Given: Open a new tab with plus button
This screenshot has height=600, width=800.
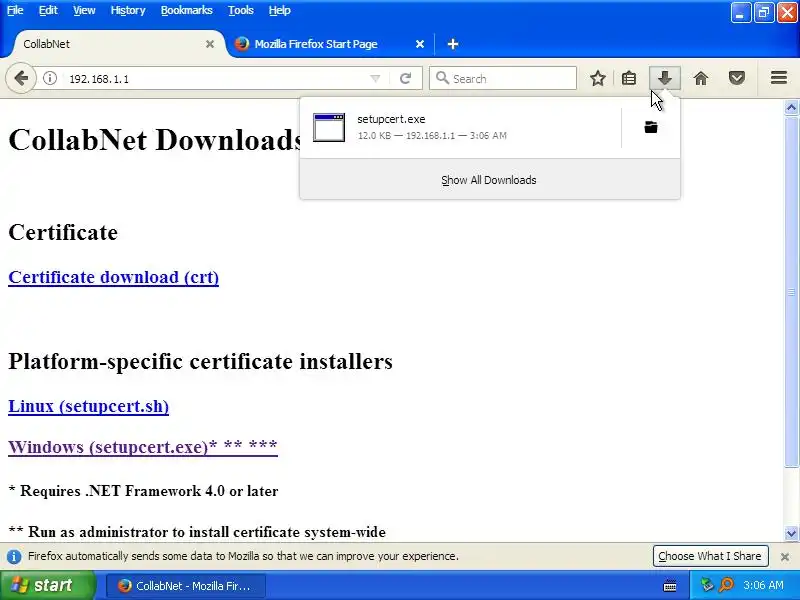Looking at the screenshot, I should 453,44.
